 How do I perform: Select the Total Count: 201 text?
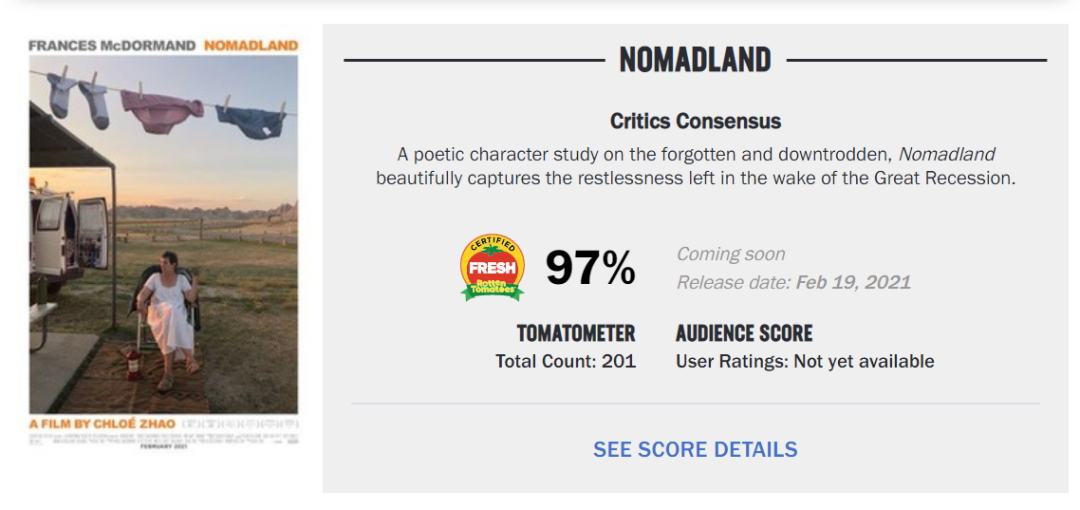(565, 361)
